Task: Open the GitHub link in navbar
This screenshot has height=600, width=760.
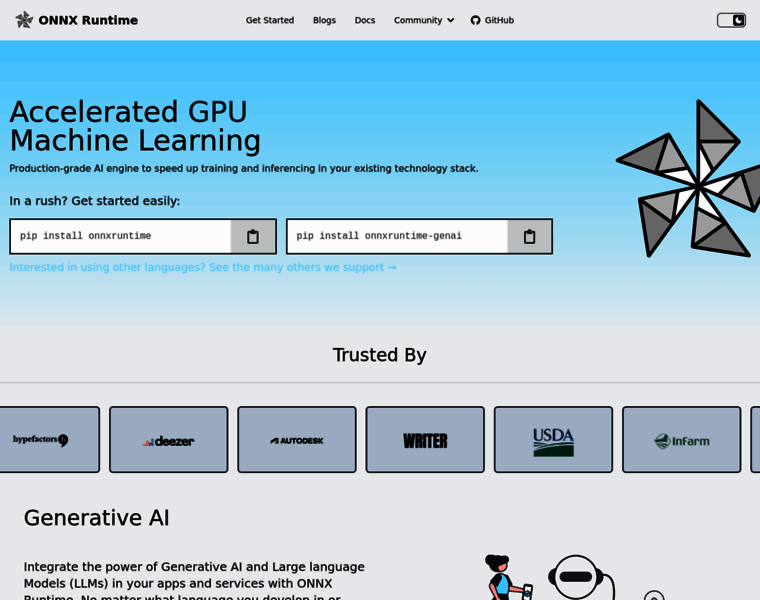Action: pos(492,20)
